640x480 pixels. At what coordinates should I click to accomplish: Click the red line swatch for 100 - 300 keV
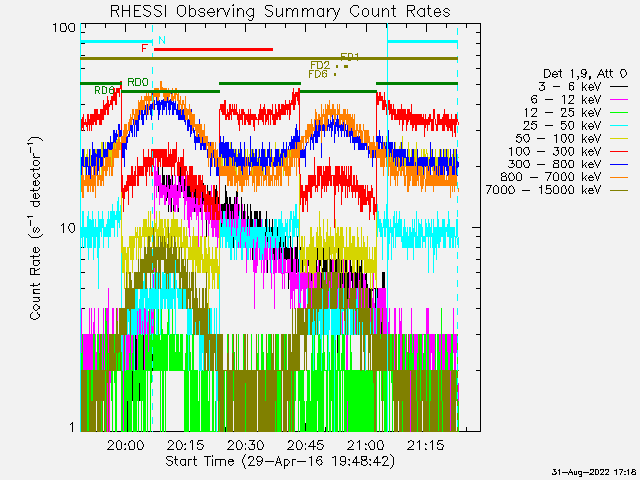[619, 151]
